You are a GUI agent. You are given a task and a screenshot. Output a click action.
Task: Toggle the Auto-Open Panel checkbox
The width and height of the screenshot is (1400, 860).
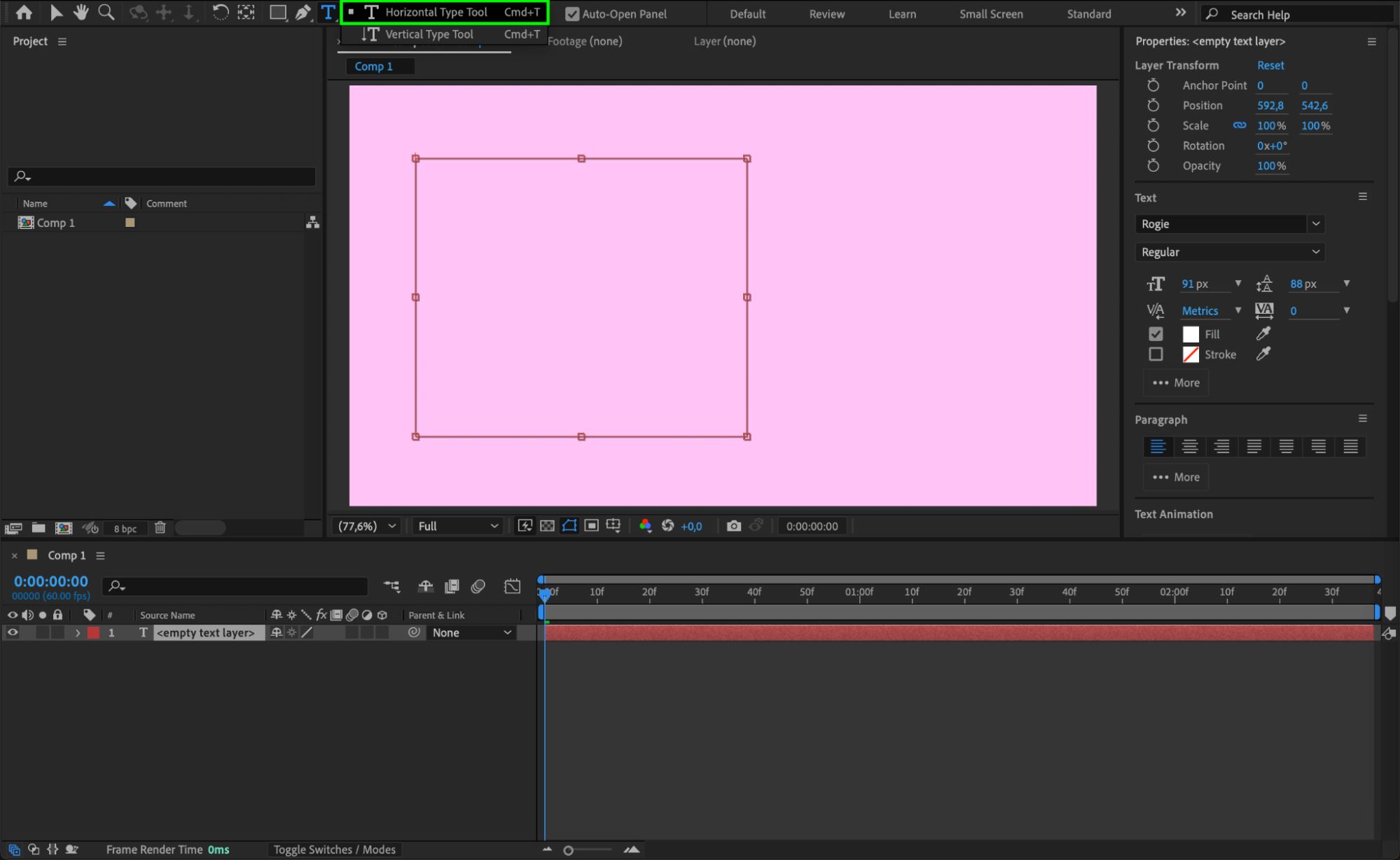pyautogui.click(x=572, y=14)
